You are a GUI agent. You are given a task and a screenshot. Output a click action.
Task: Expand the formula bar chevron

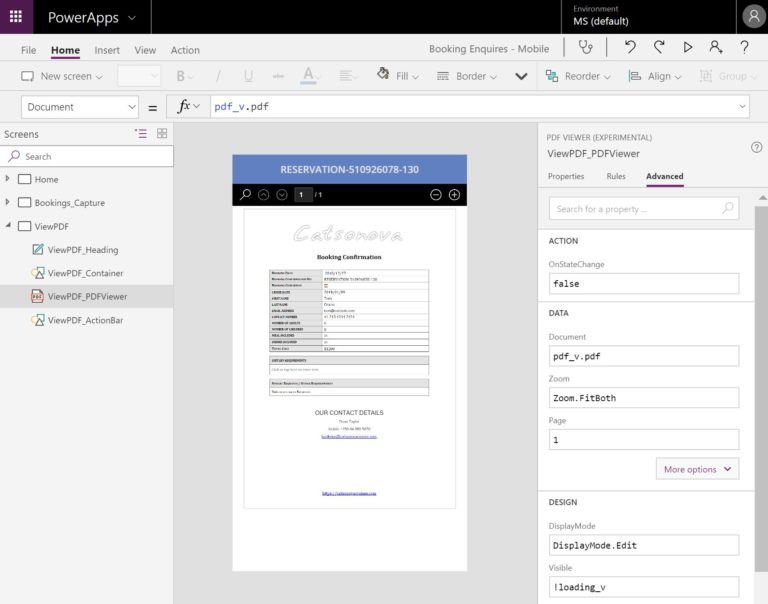click(742, 106)
